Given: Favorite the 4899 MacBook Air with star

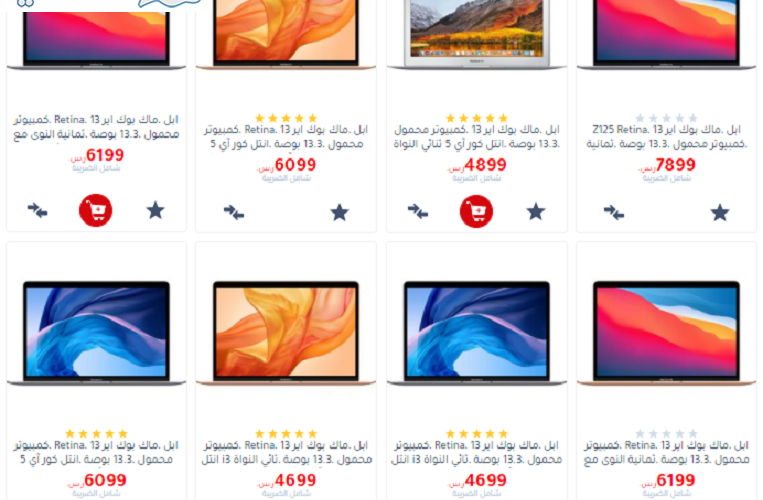Looking at the screenshot, I should [x=536, y=212].
